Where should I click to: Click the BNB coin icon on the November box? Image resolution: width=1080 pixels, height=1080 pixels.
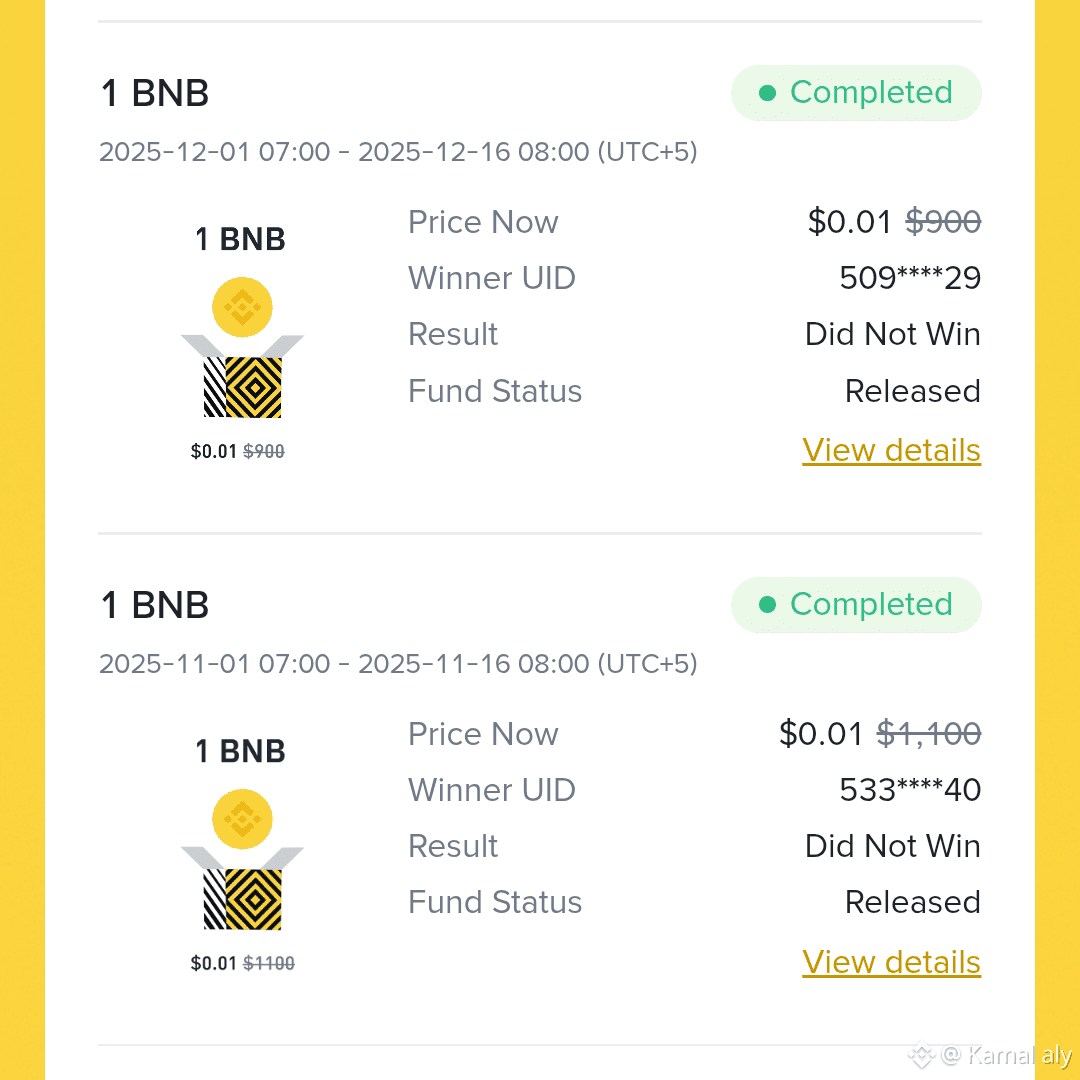[242, 819]
